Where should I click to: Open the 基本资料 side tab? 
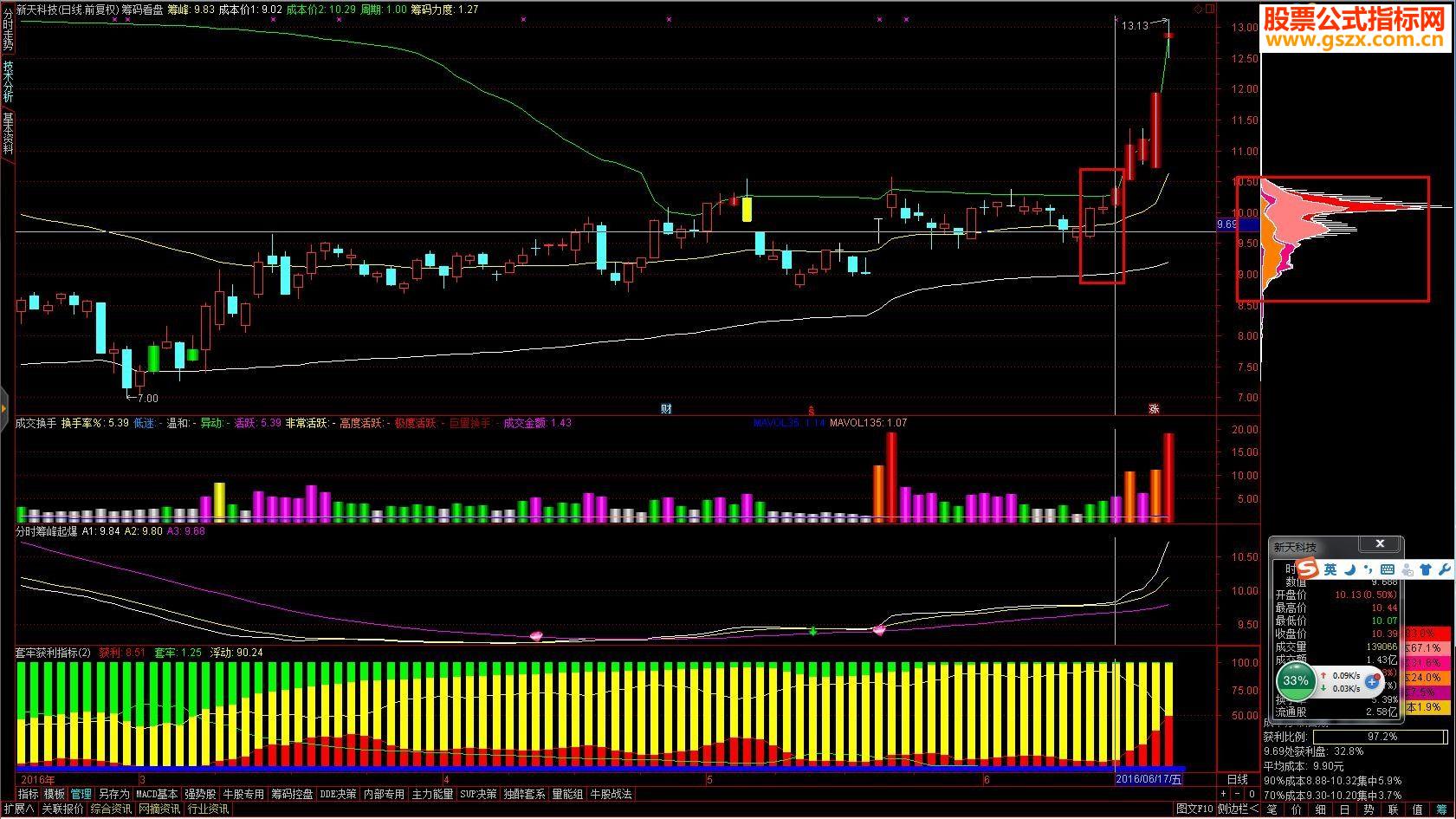pyautogui.click(x=8, y=133)
